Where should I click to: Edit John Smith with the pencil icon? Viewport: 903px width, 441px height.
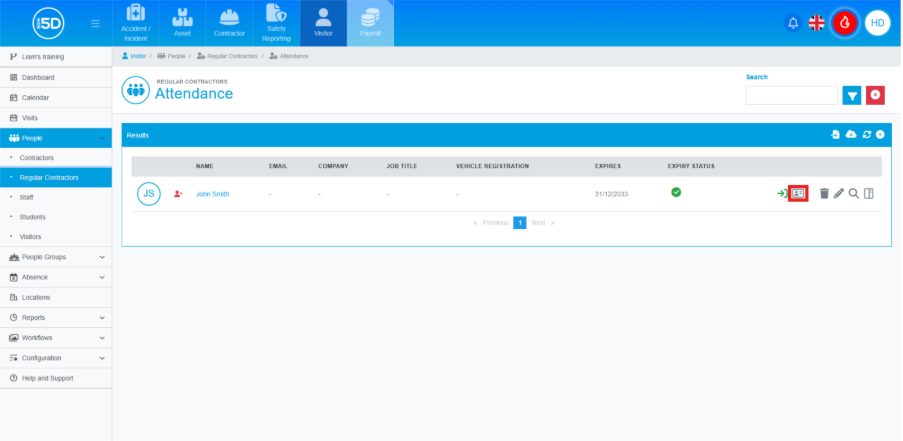[x=839, y=193]
